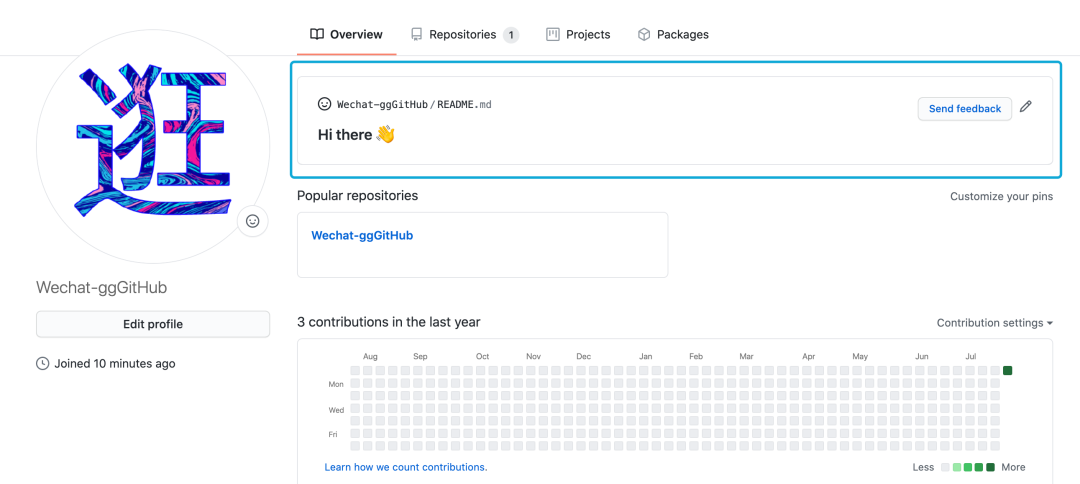
Task: Open the Contribution settings dropdown
Action: pyautogui.click(x=994, y=323)
